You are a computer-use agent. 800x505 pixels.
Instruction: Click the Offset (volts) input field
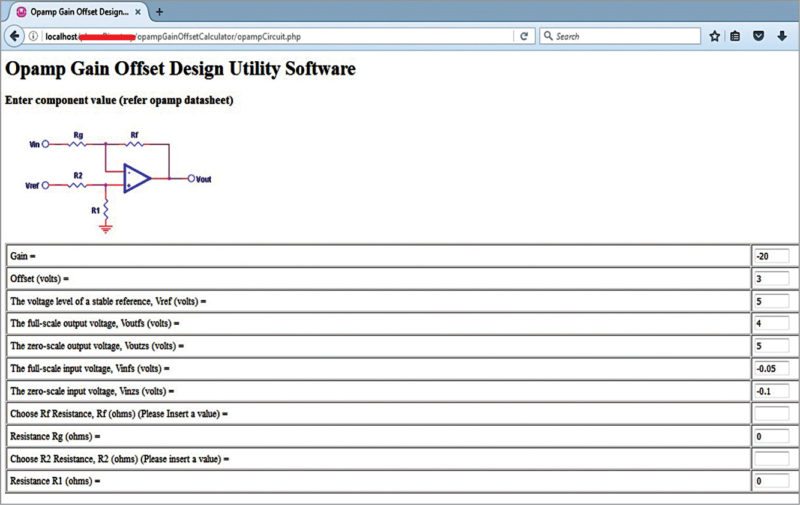pos(771,278)
